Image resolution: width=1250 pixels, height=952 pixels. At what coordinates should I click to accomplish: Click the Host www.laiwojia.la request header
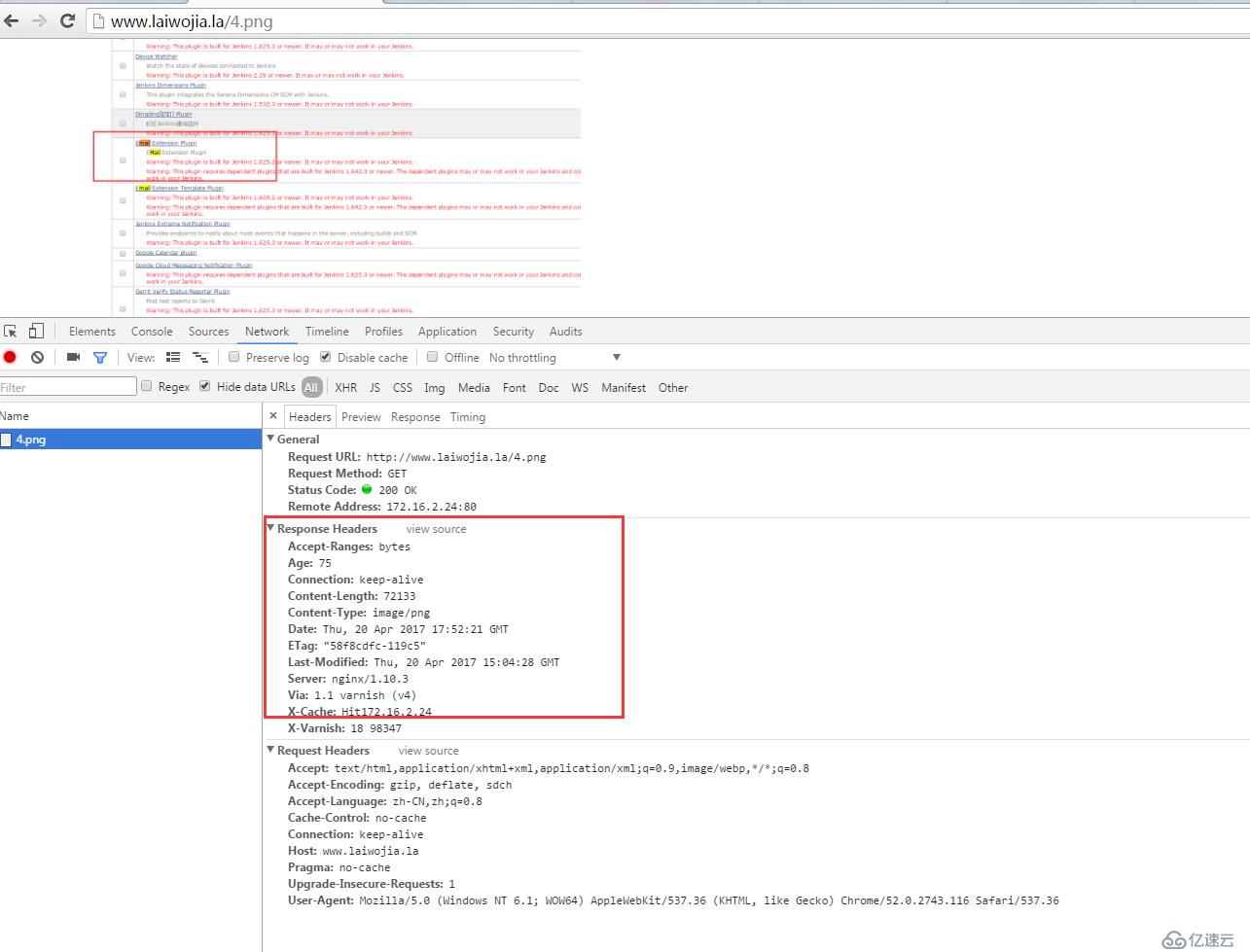(353, 851)
